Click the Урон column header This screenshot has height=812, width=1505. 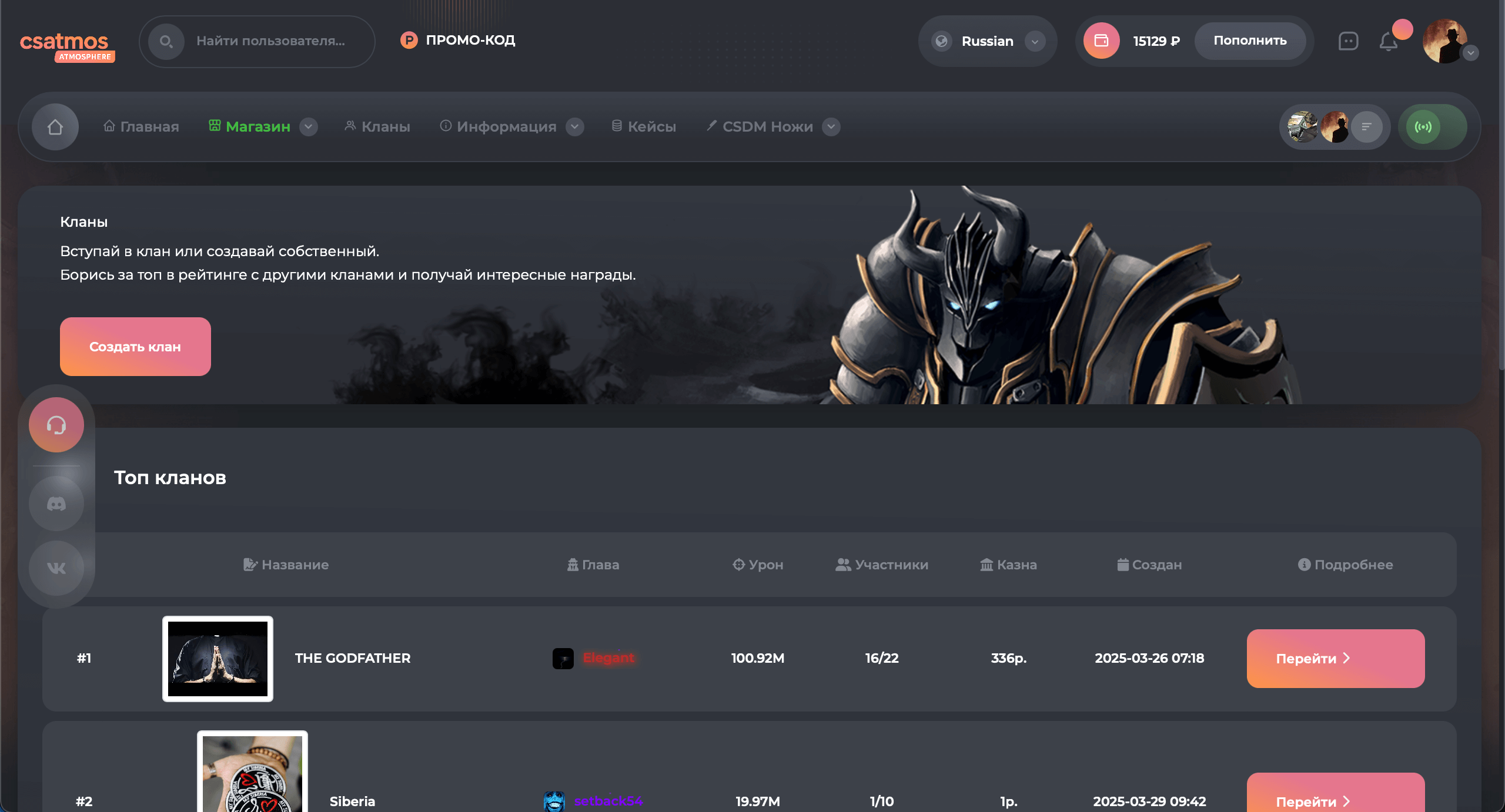point(758,565)
